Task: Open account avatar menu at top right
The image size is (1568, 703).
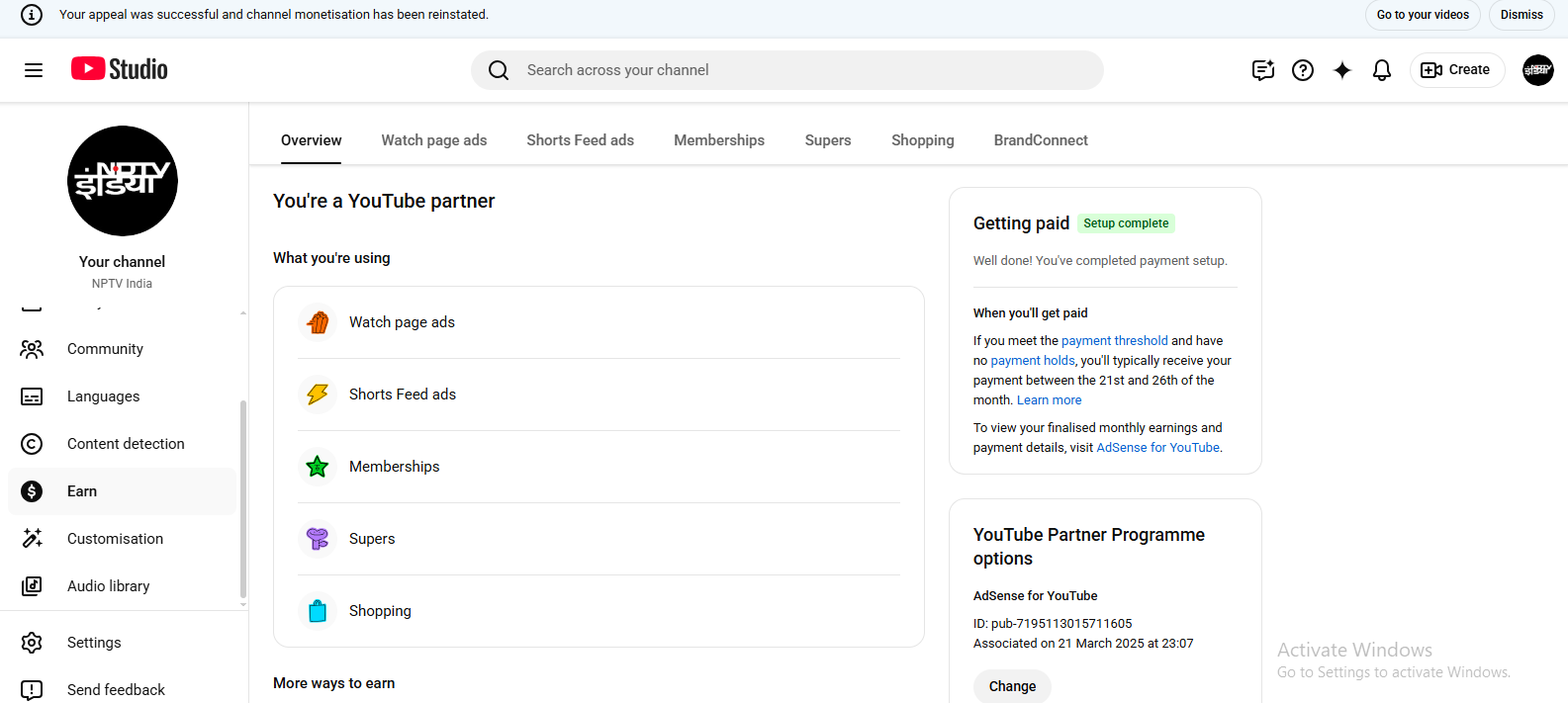Action: 1537,70
